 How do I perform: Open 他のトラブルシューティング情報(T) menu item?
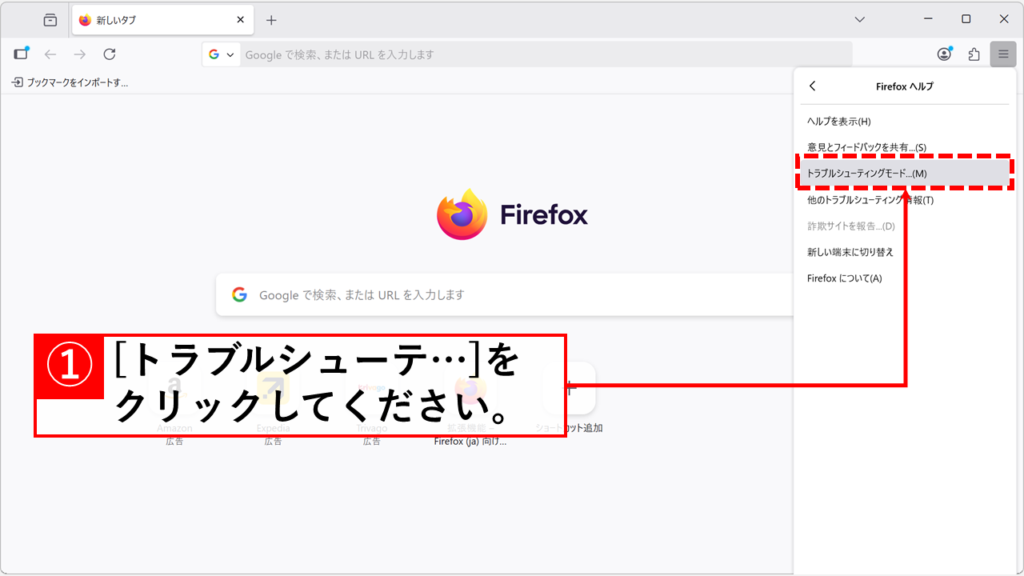(x=904, y=200)
